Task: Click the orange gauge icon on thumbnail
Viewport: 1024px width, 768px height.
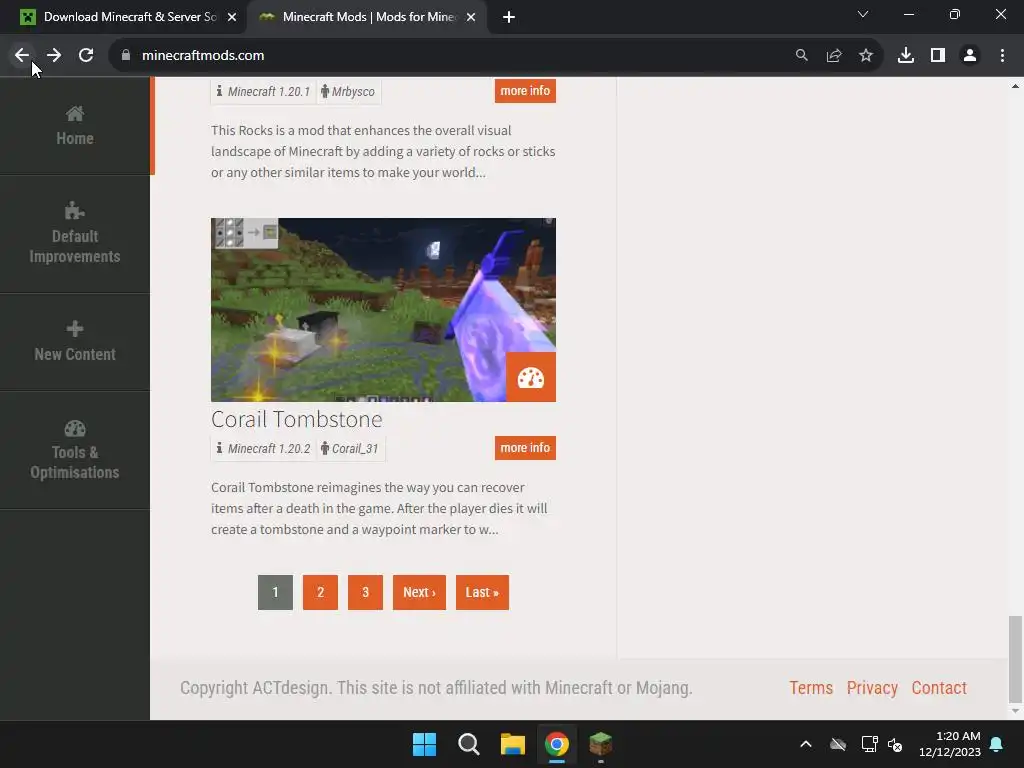Action: click(x=531, y=377)
